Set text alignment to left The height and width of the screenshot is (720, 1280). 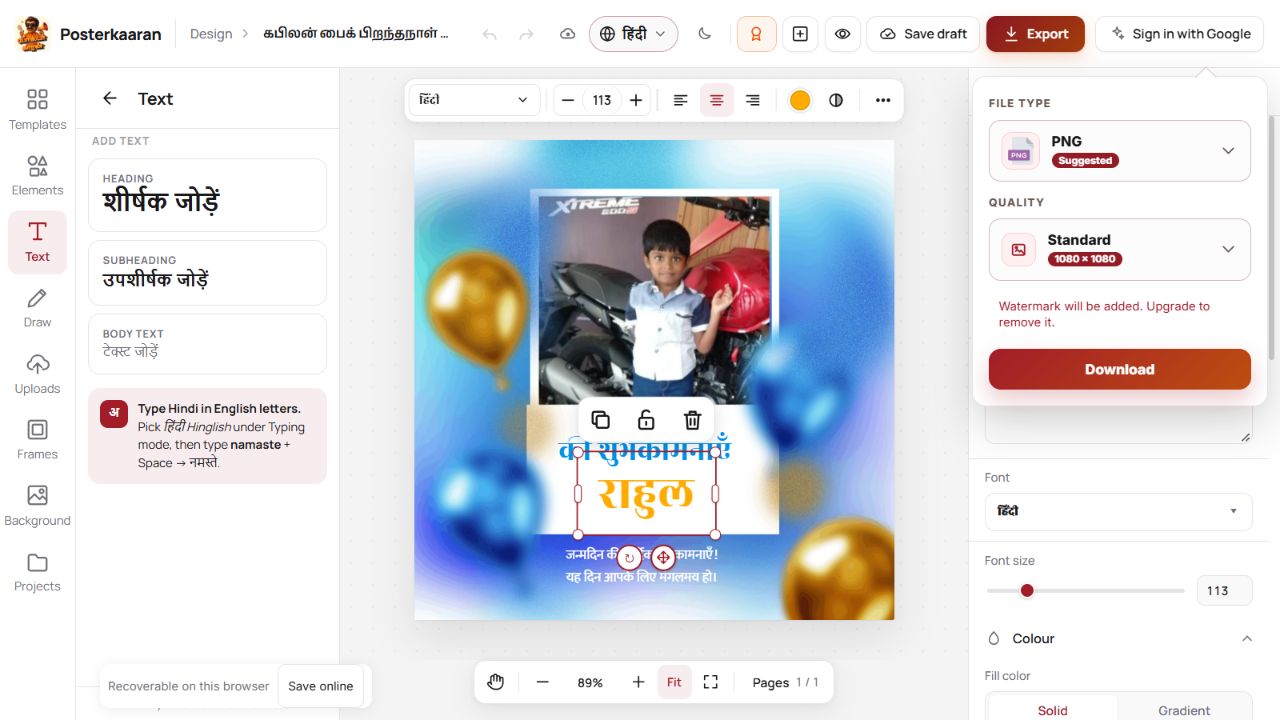pos(681,100)
